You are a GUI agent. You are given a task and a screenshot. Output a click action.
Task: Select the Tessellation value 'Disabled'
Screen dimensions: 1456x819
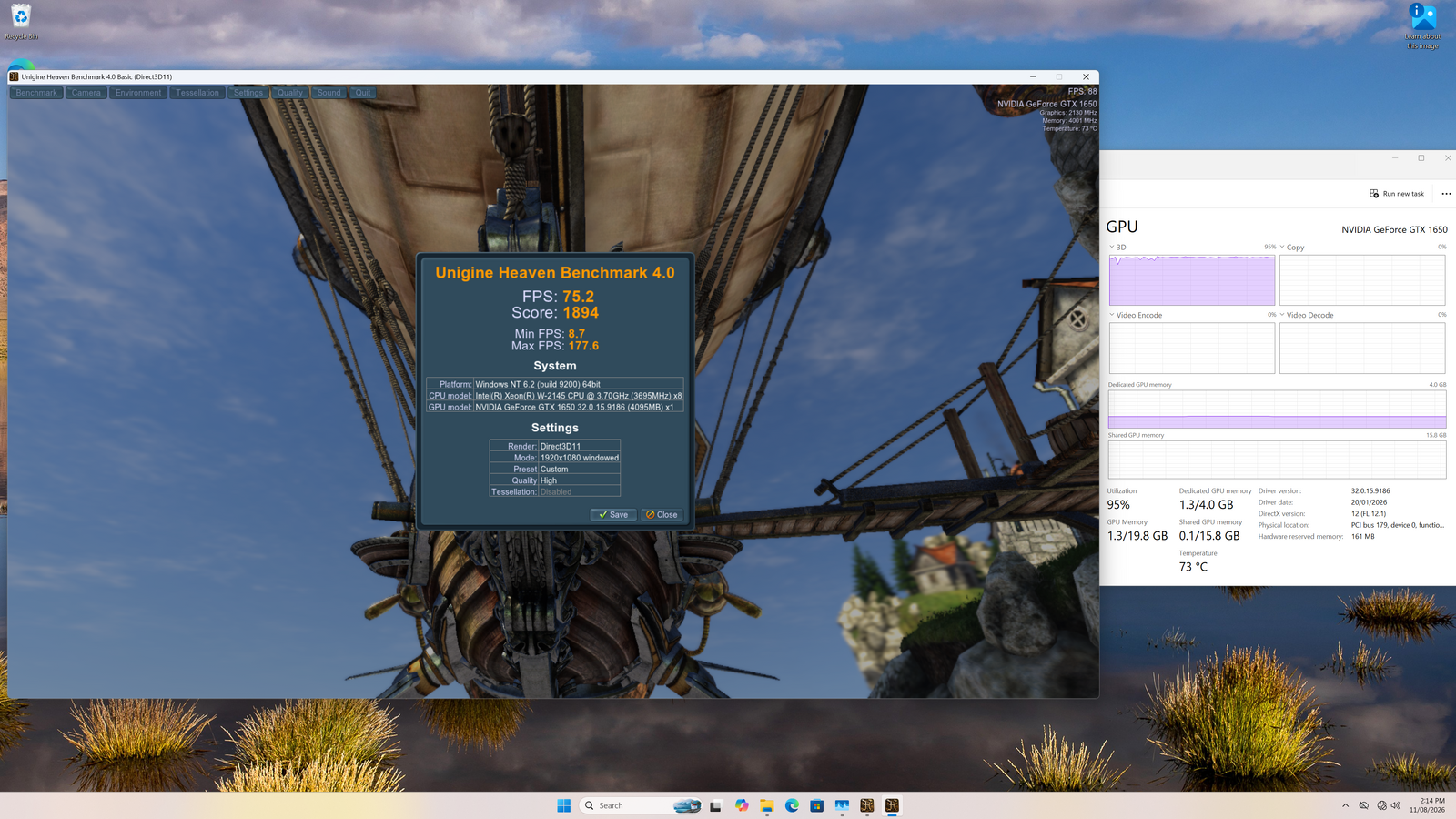point(556,492)
